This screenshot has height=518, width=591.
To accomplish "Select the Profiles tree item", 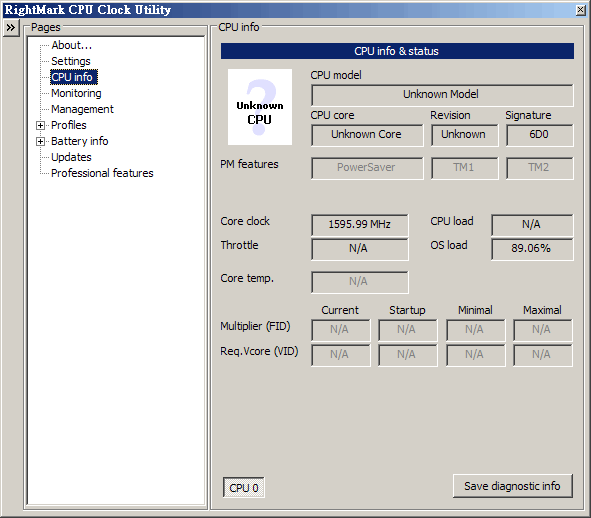I will 69,125.
